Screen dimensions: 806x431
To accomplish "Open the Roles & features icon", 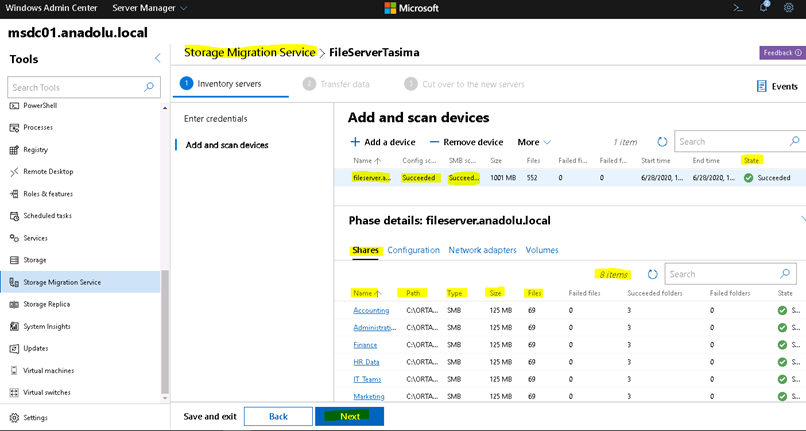I will point(14,194).
